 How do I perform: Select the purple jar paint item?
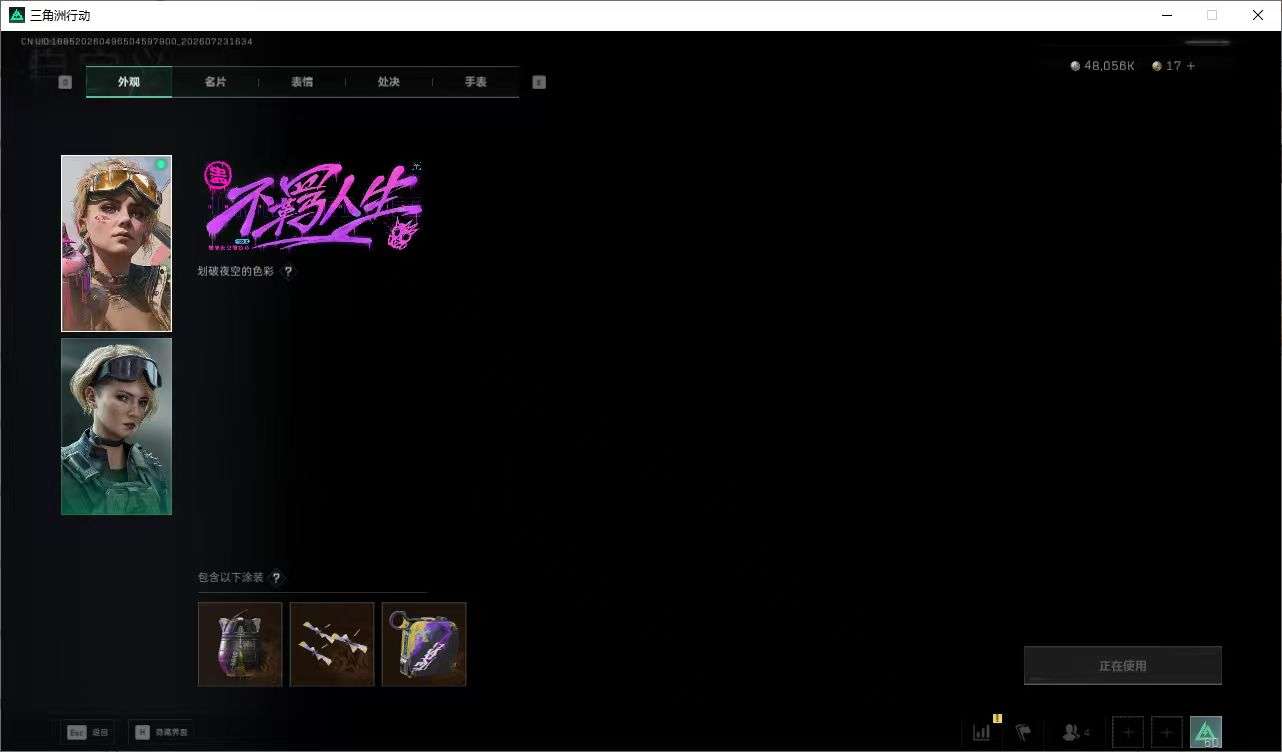pyautogui.click(x=240, y=644)
